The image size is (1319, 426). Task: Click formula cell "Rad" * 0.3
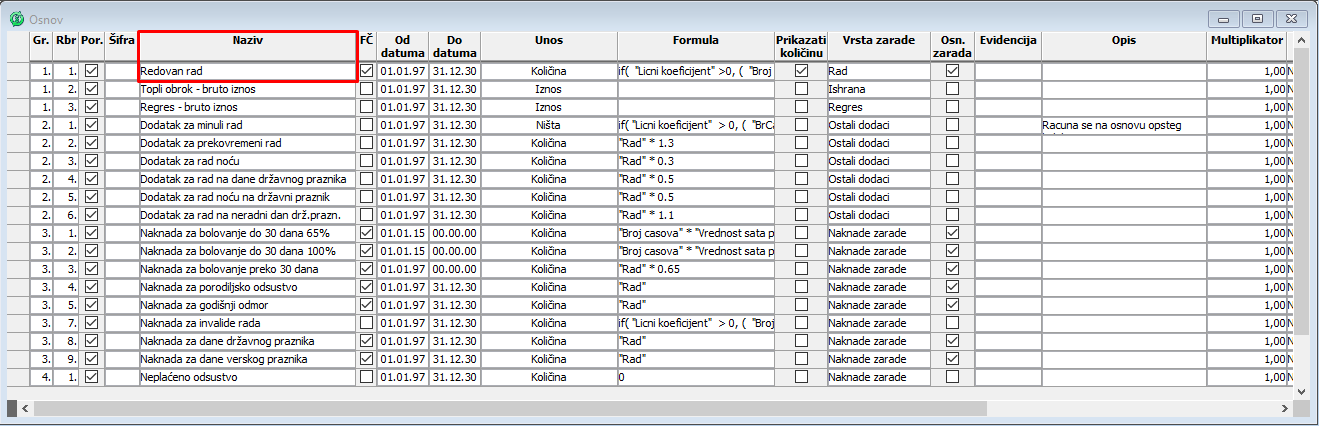(x=696, y=161)
